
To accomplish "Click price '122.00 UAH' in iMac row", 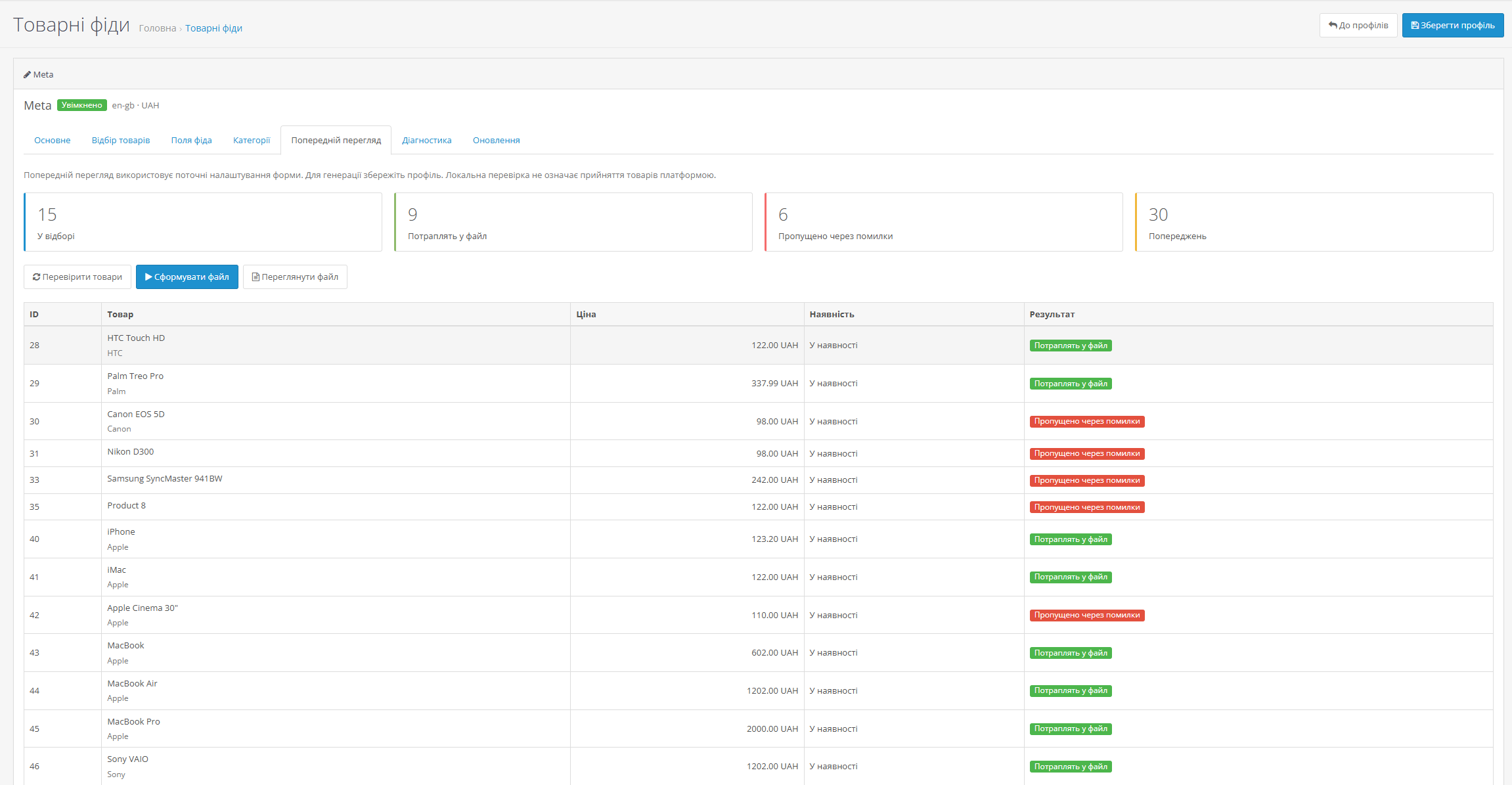I will [x=775, y=577].
